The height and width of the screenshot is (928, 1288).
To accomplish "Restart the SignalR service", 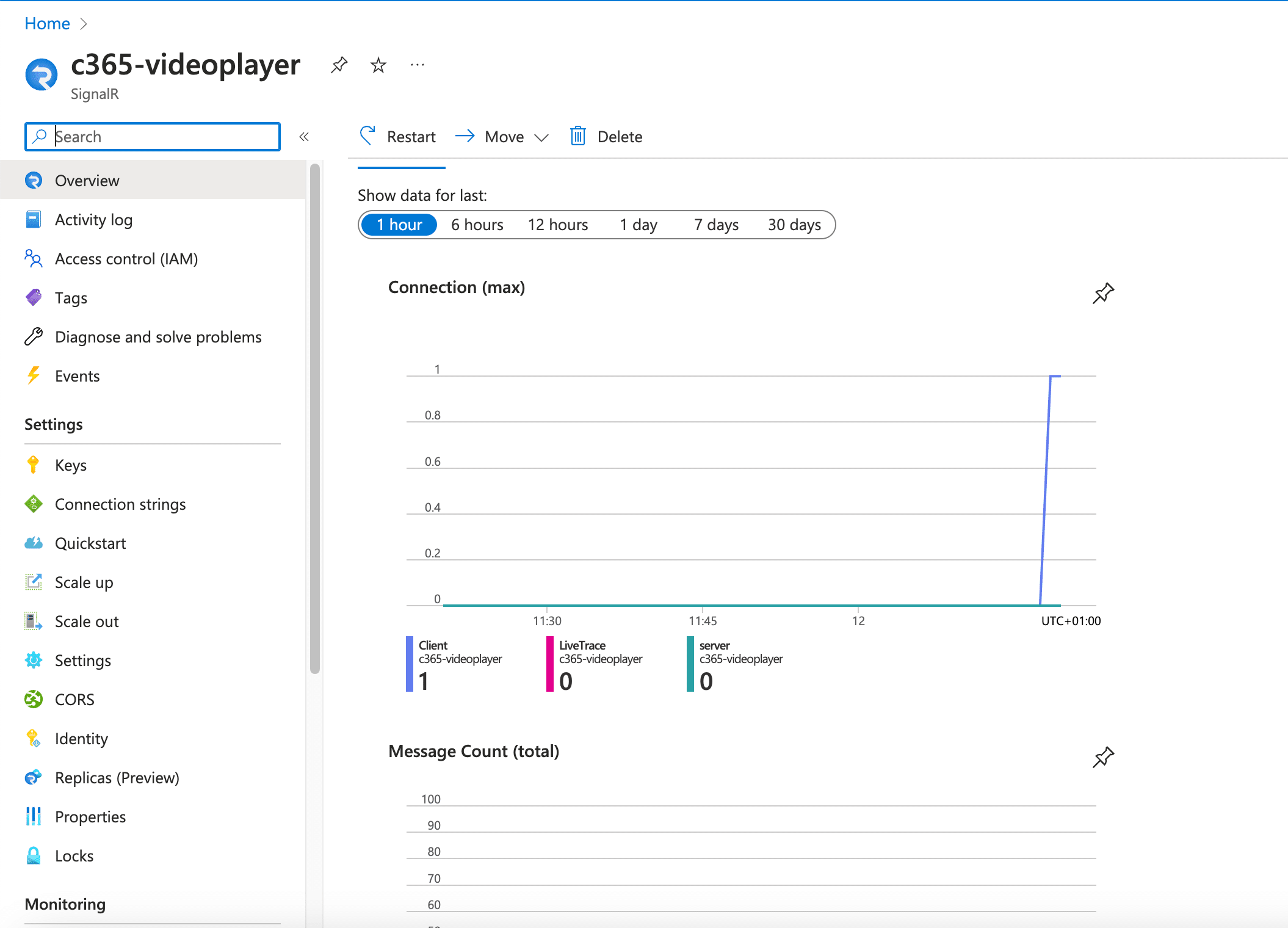I will (397, 136).
